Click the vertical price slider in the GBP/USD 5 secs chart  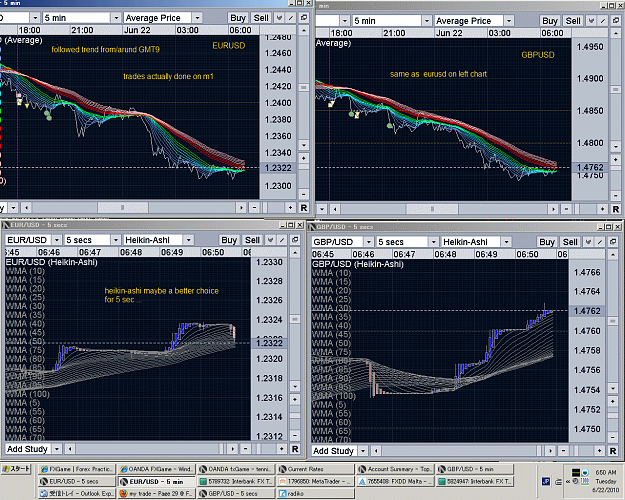(x=613, y=321)
